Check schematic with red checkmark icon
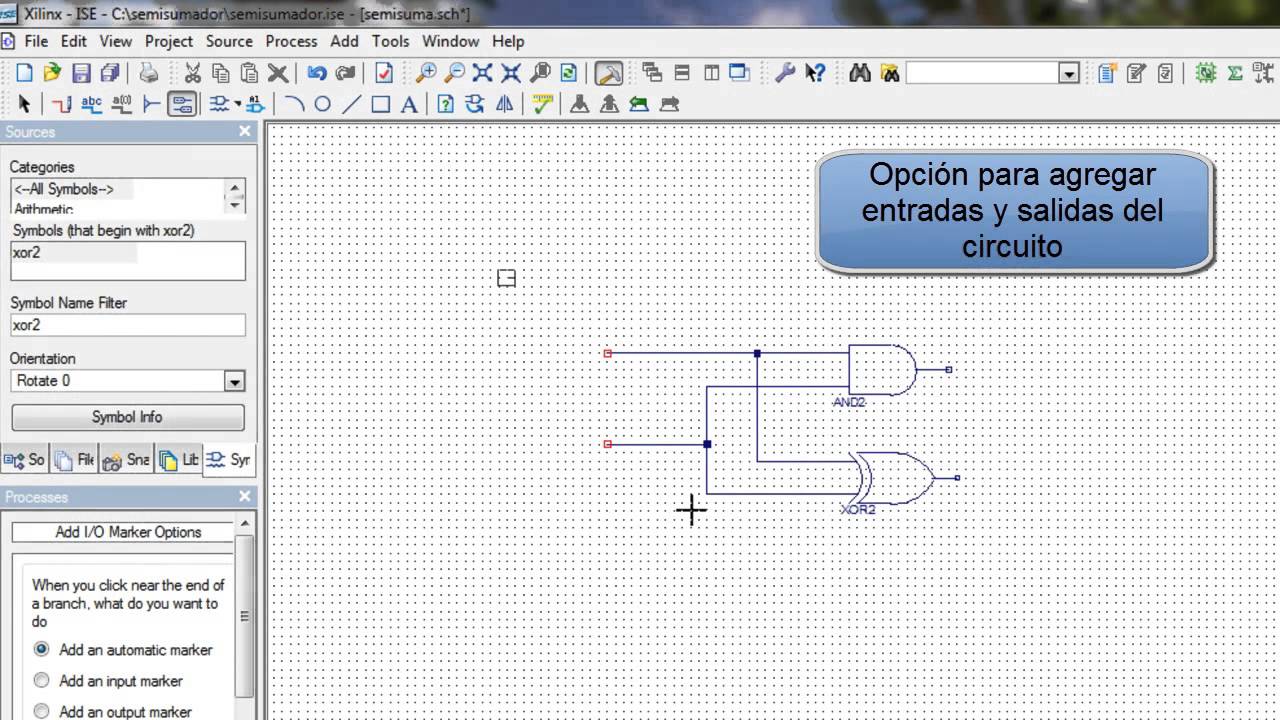 click(x=384, y=73)
